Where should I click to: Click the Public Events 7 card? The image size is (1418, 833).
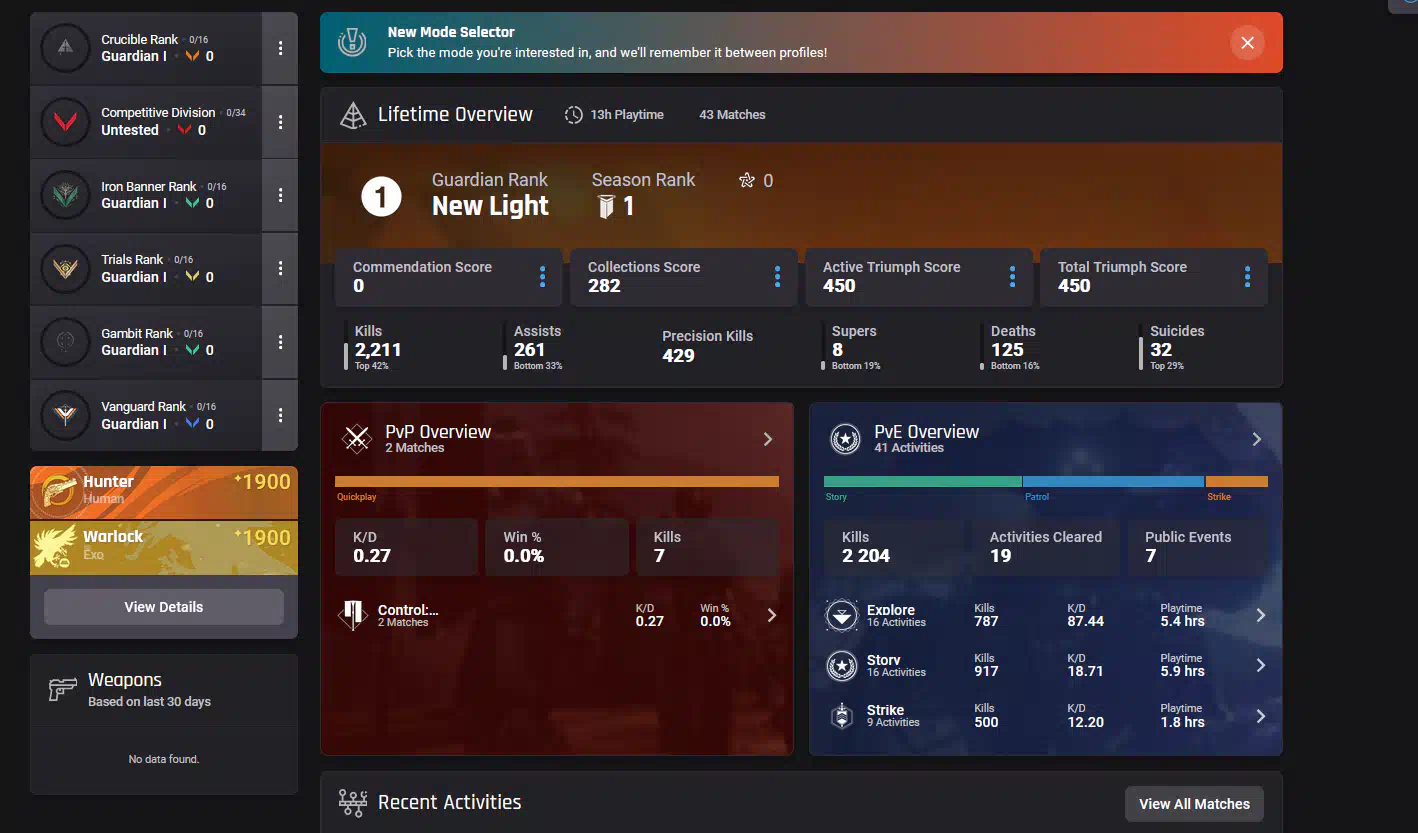point(1198,547)
